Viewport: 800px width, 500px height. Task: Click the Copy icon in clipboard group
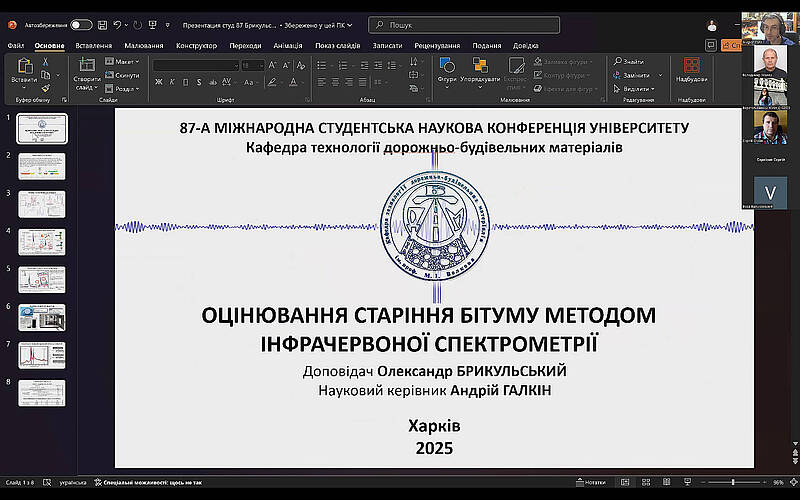45,75
